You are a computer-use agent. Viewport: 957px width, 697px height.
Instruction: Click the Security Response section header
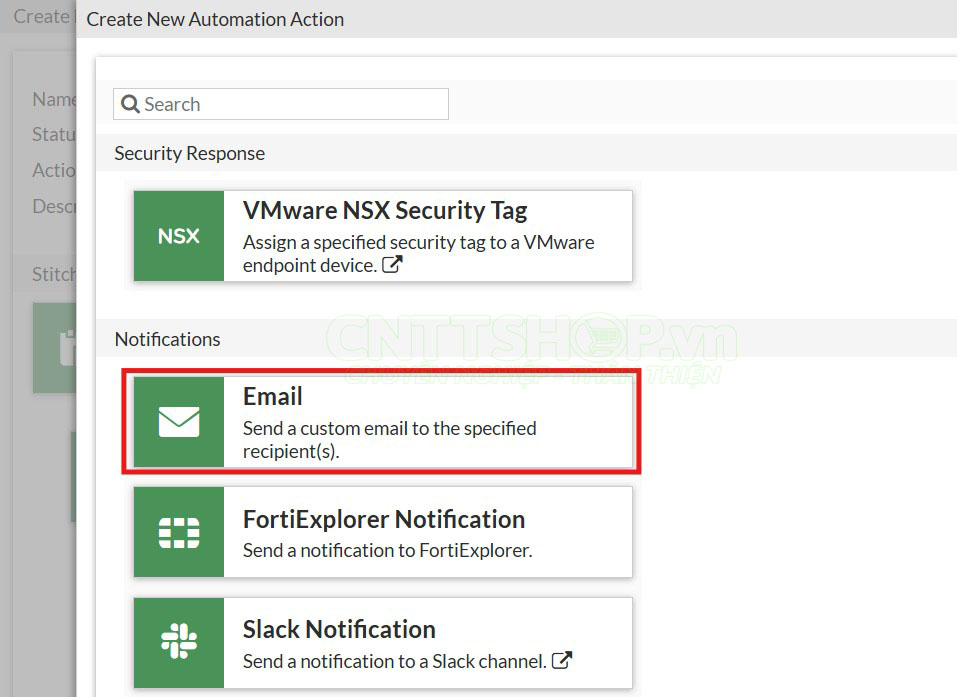(190, 153)
